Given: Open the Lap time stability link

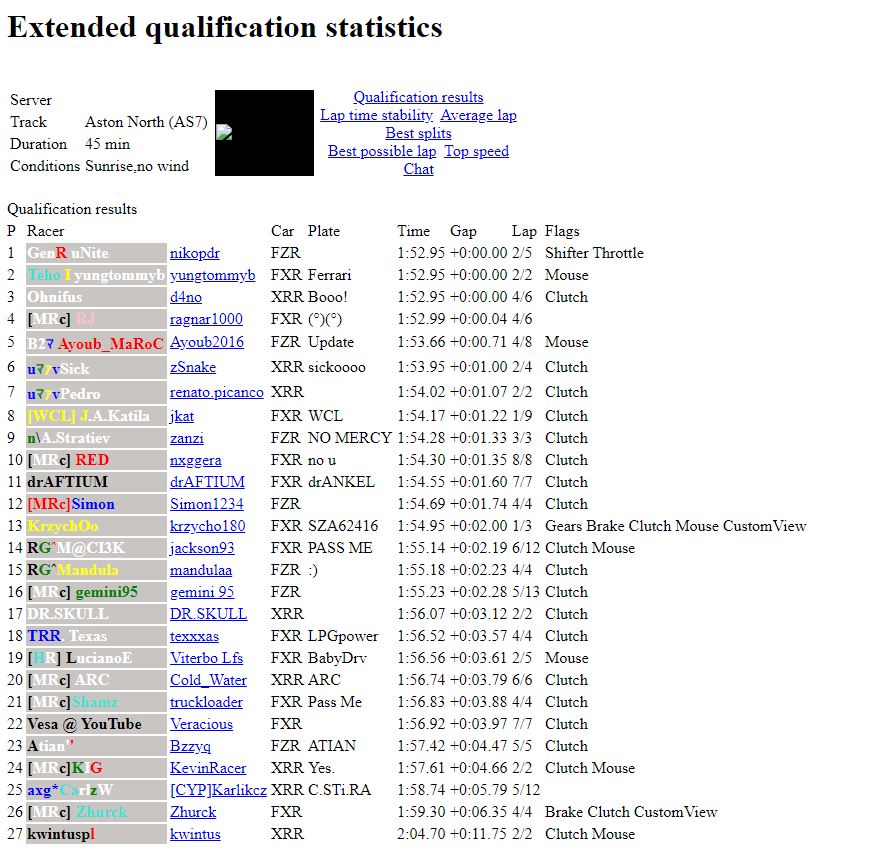Looking at the screenshot, I should (377, 115).
